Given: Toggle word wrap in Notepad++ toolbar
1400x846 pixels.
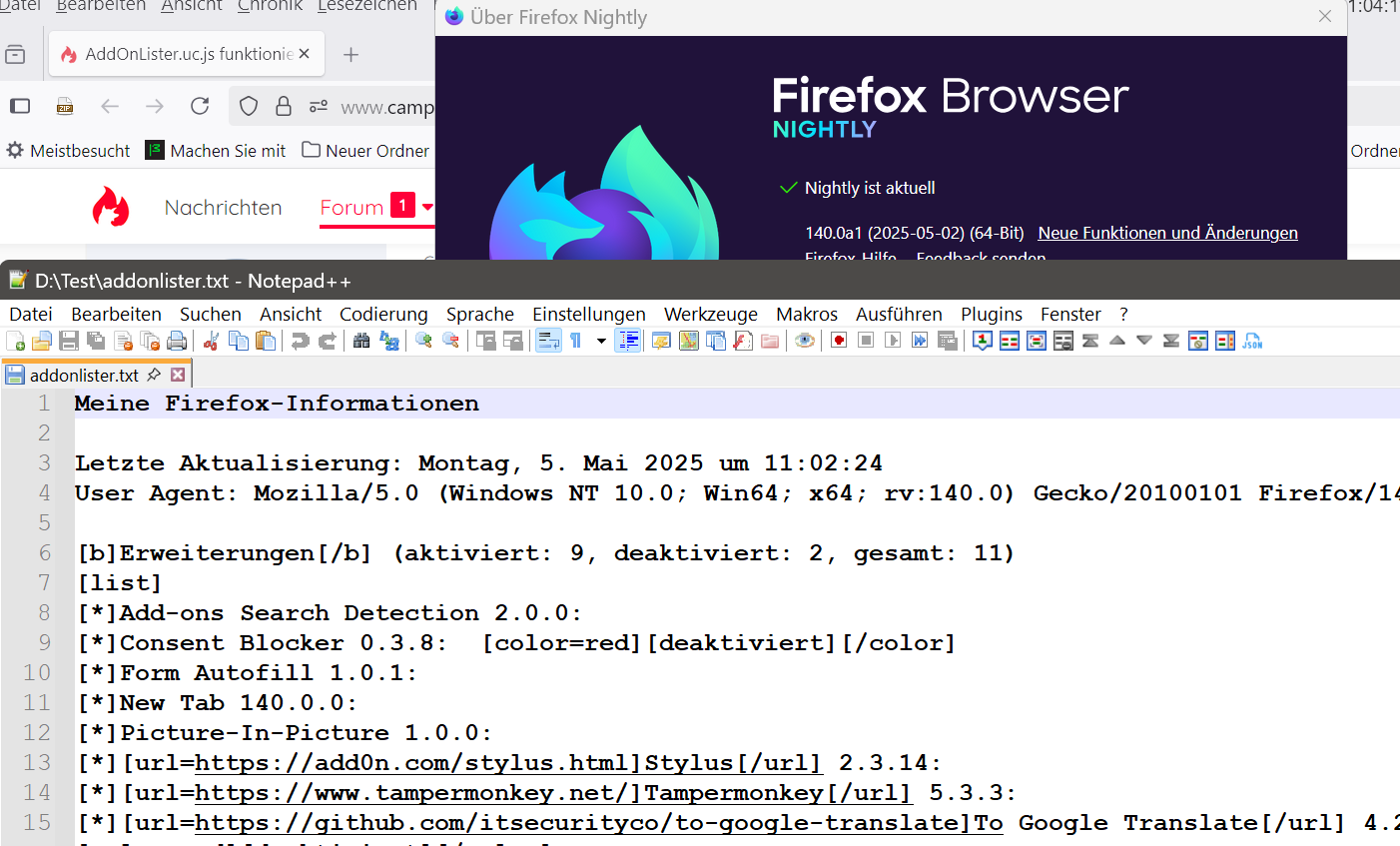Looking at the screenshot, I should [x=548, y=341].
